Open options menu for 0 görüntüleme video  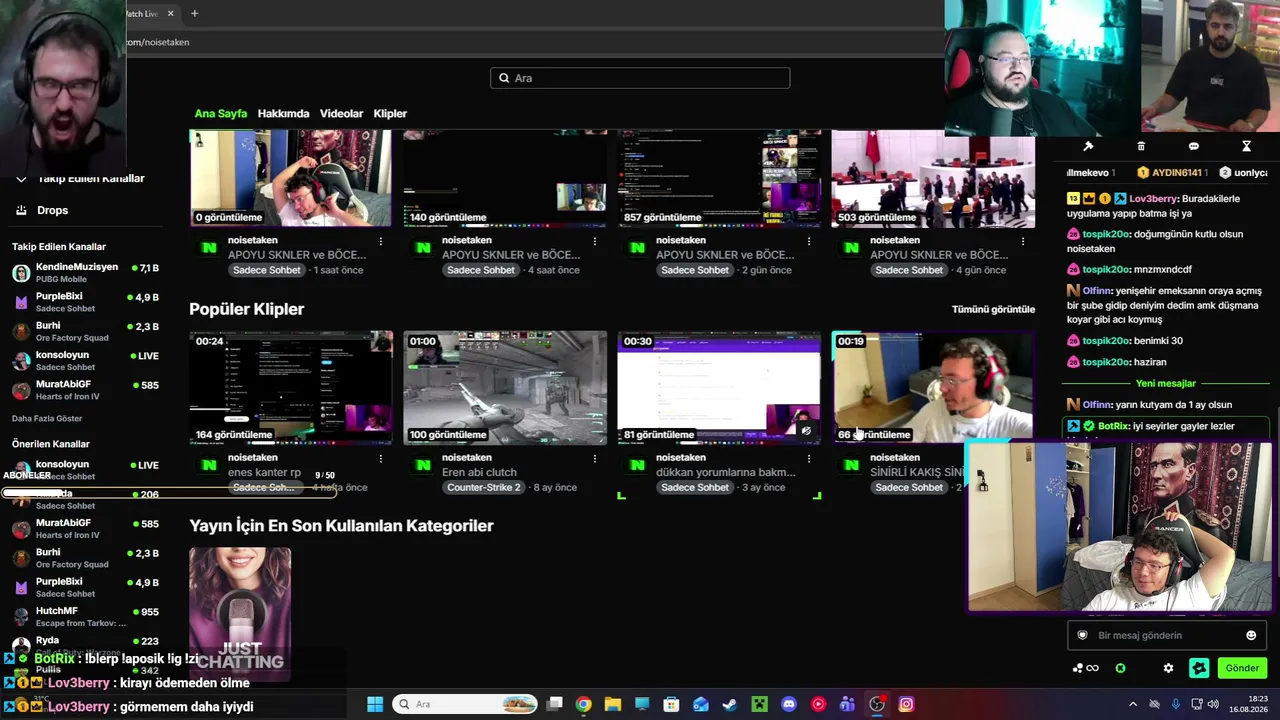pyautogui.click(x=381, y=241)
